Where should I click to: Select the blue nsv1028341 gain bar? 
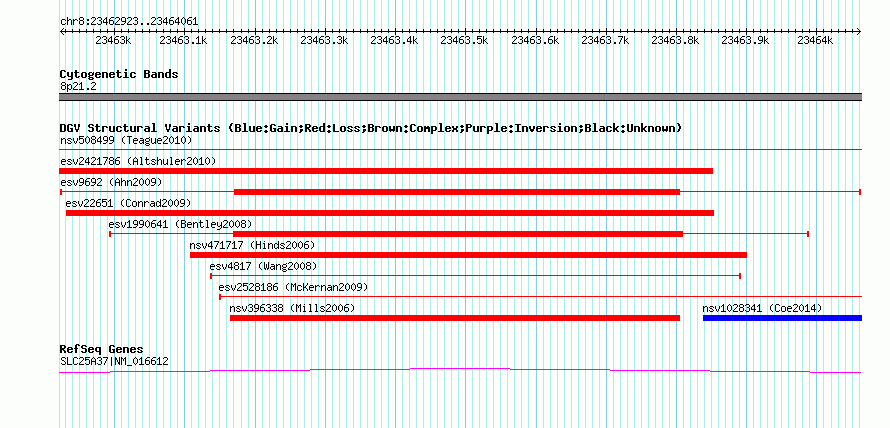click(x=783, y=318)
